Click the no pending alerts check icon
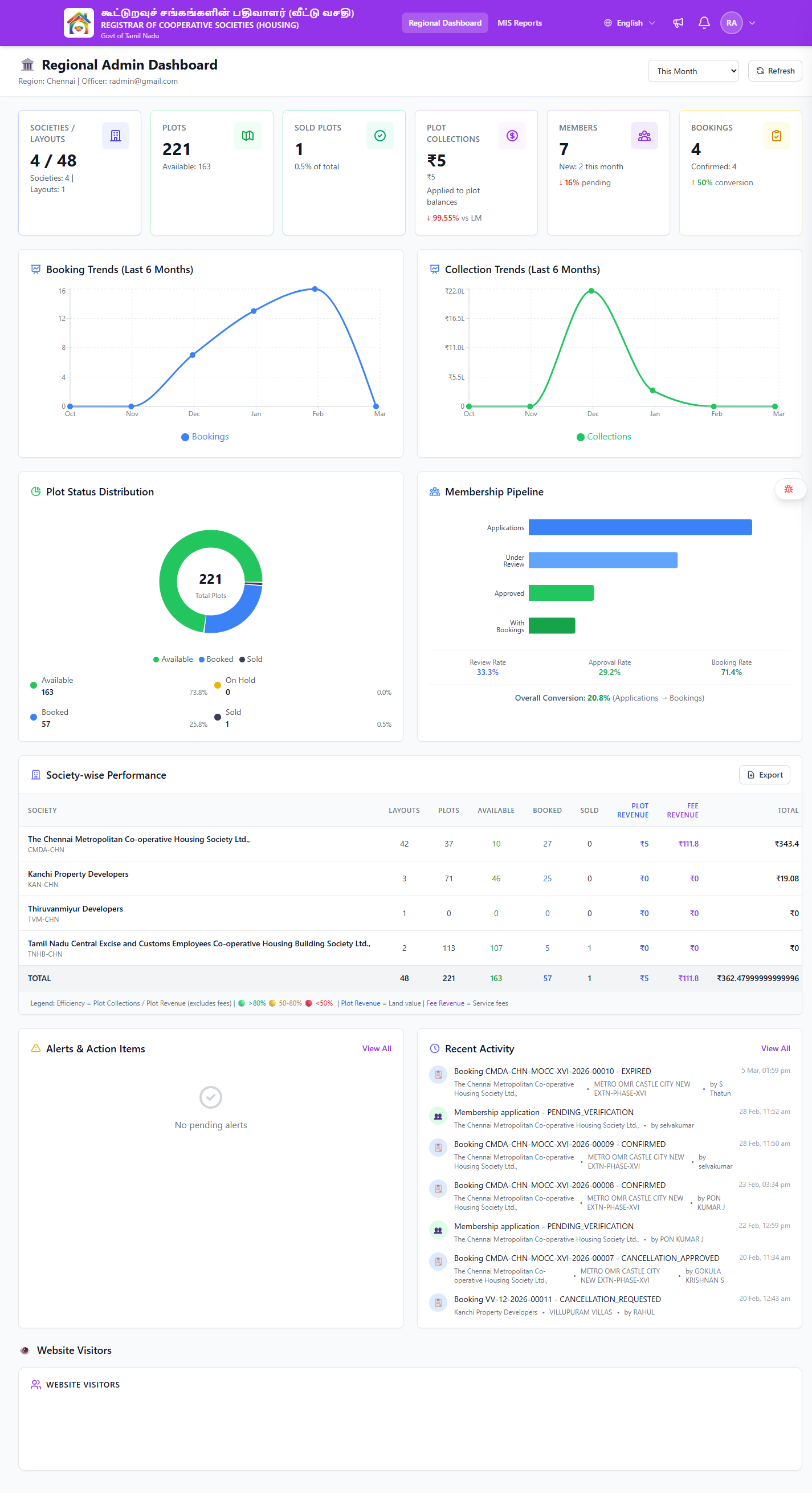Viewport: 812px width, 1493px height. 211,1097
